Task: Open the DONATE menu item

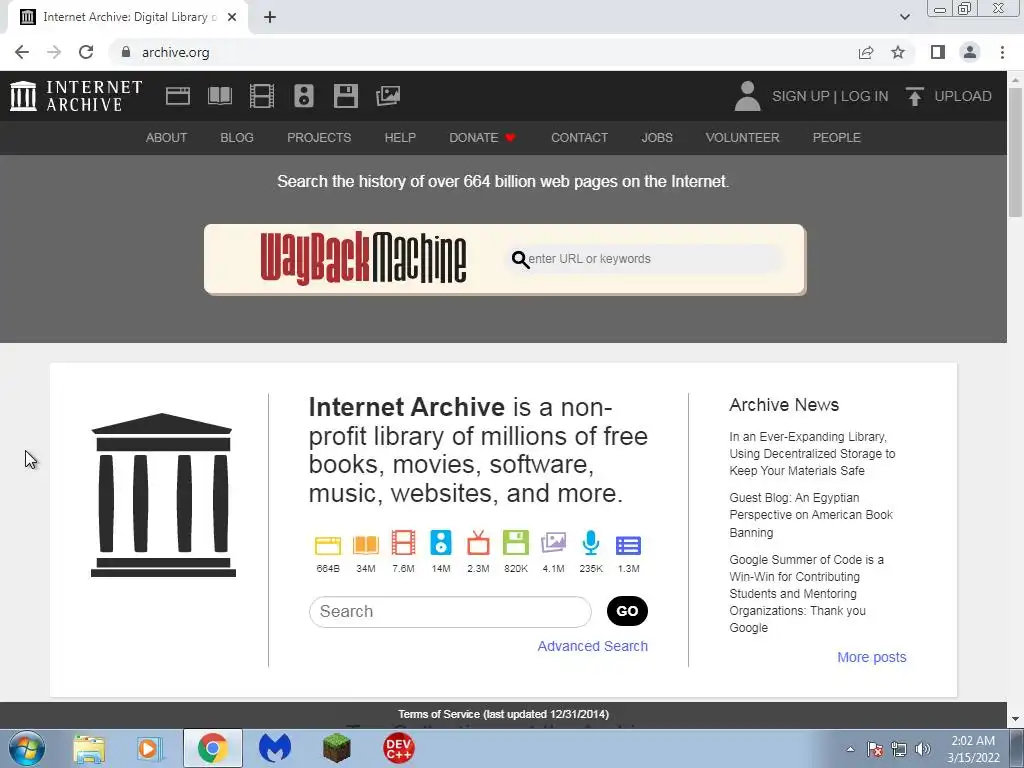Action: 482,138
